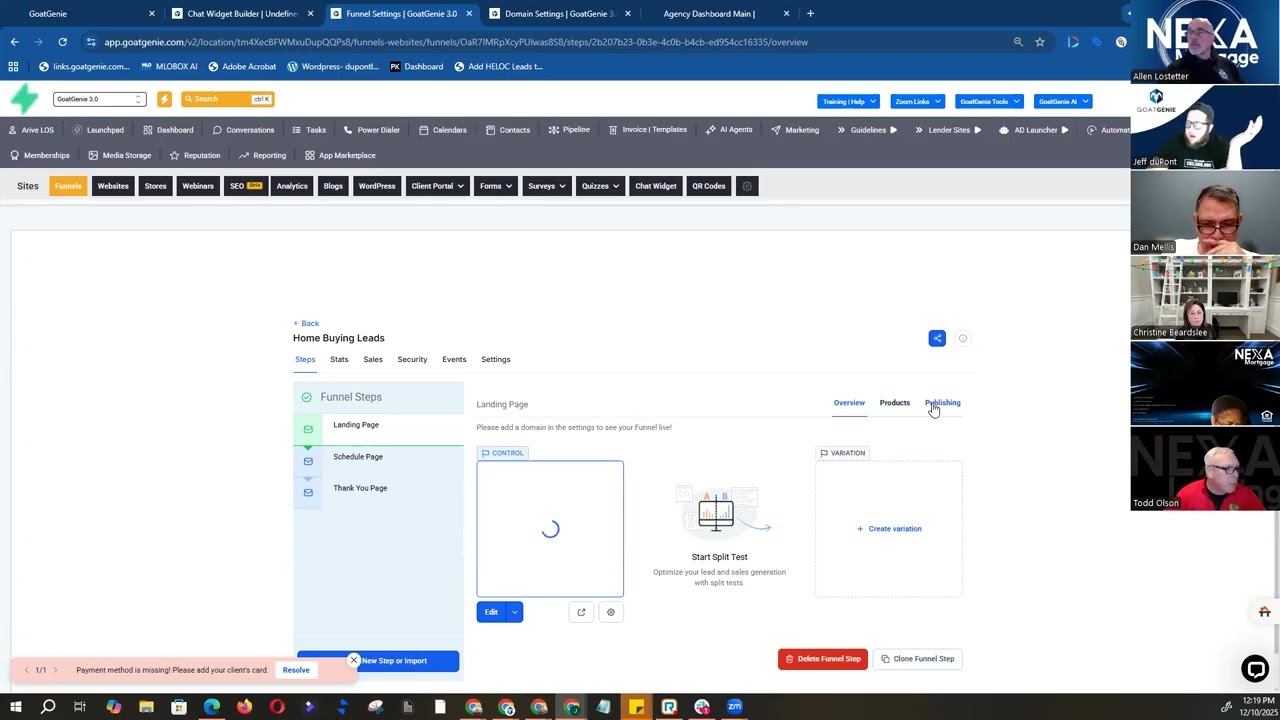Click the gear icon after QR Codes

pyautogui.click(x=746, y=186)
